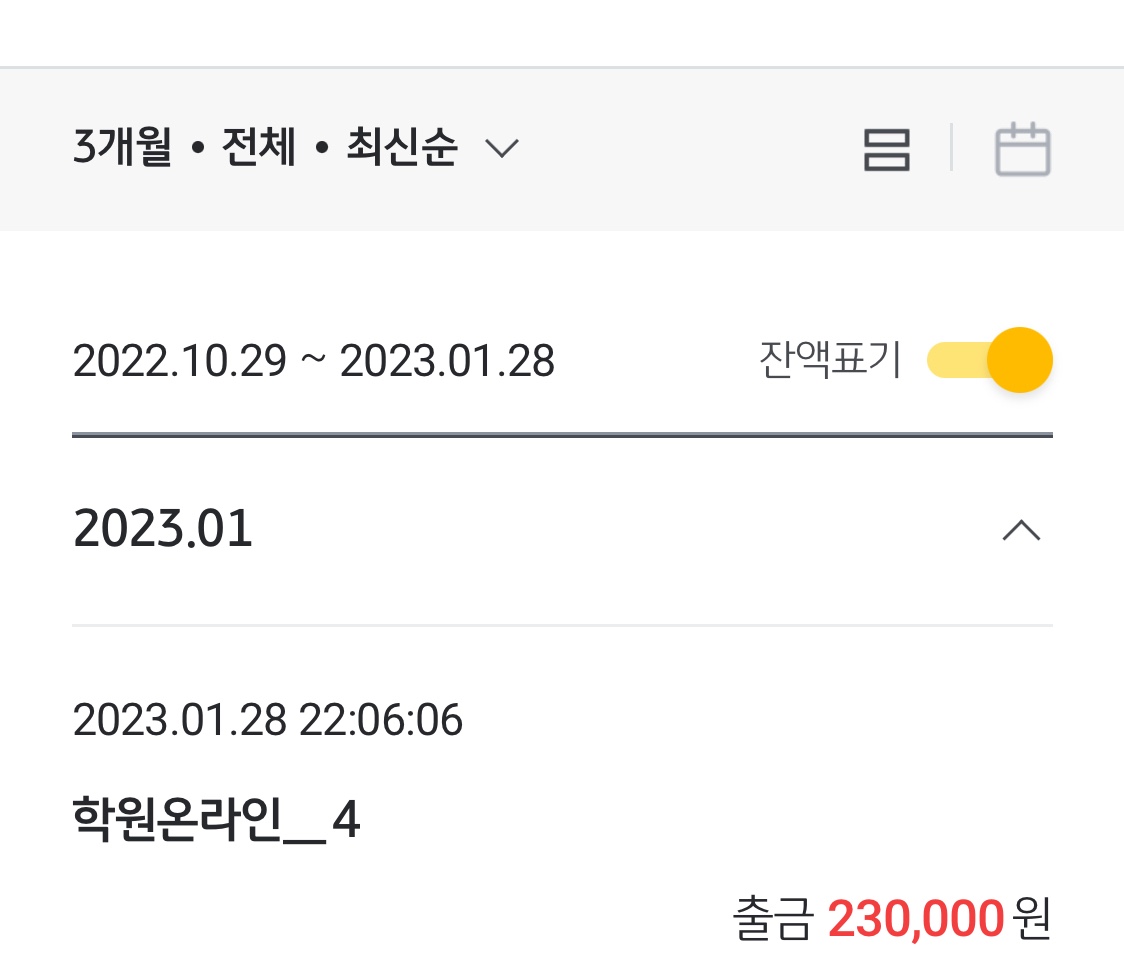Click the tilde between the date range

point(313,361)
